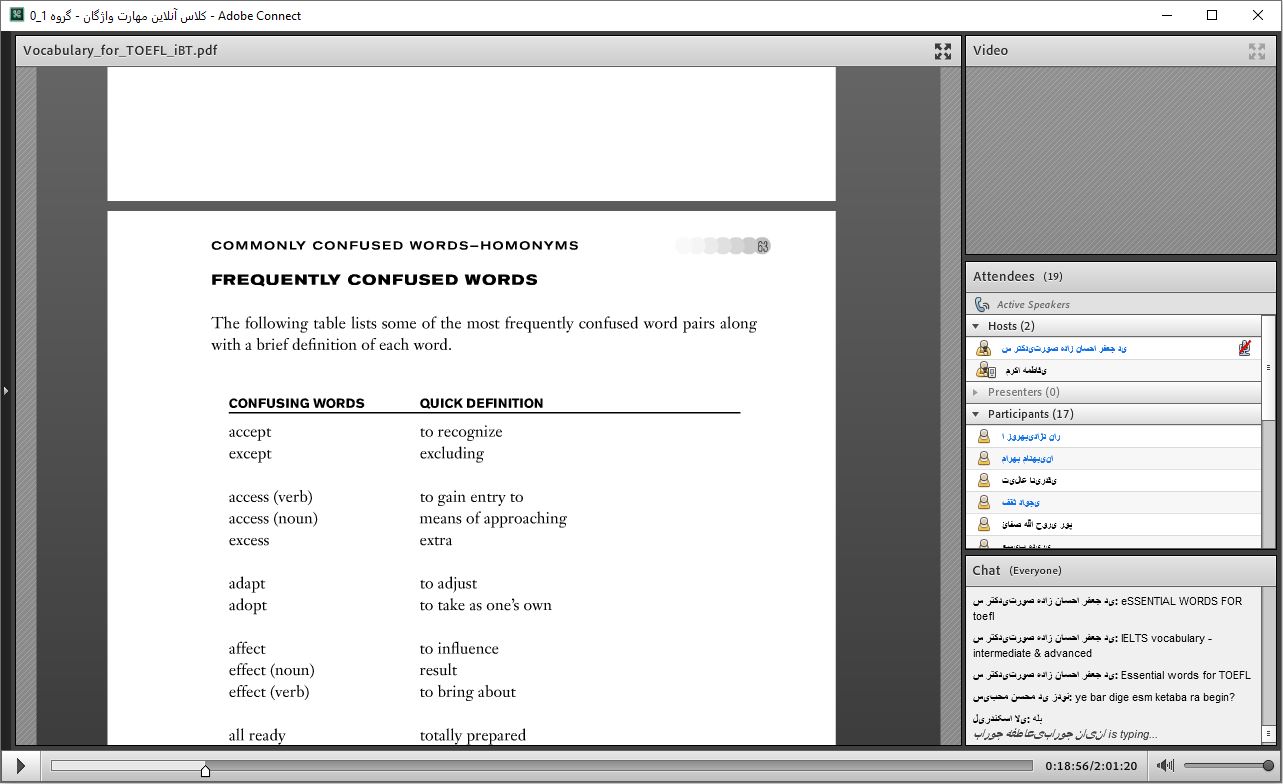Move the recording seek handle
This screenshot has height=784, width=1283.
point(205,770)
